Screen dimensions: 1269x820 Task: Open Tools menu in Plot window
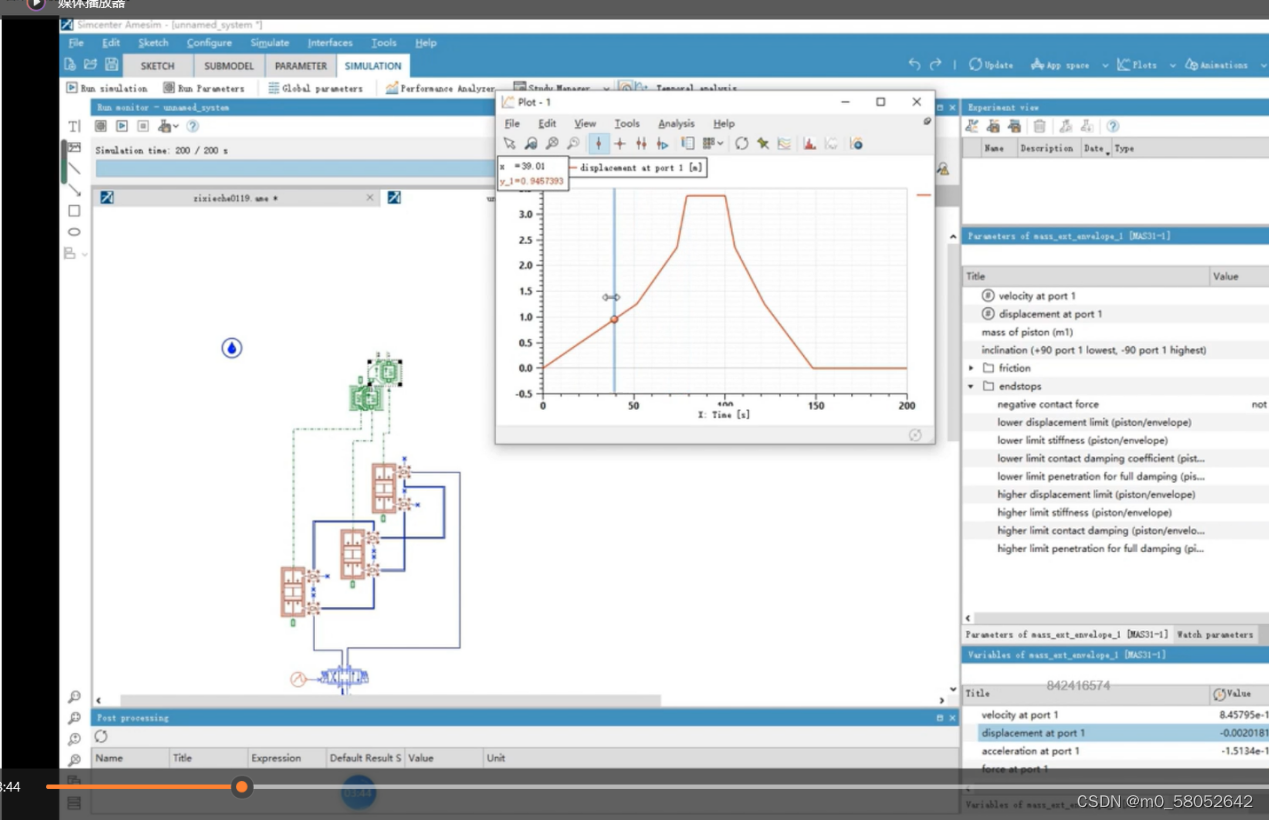click(627, 124)
